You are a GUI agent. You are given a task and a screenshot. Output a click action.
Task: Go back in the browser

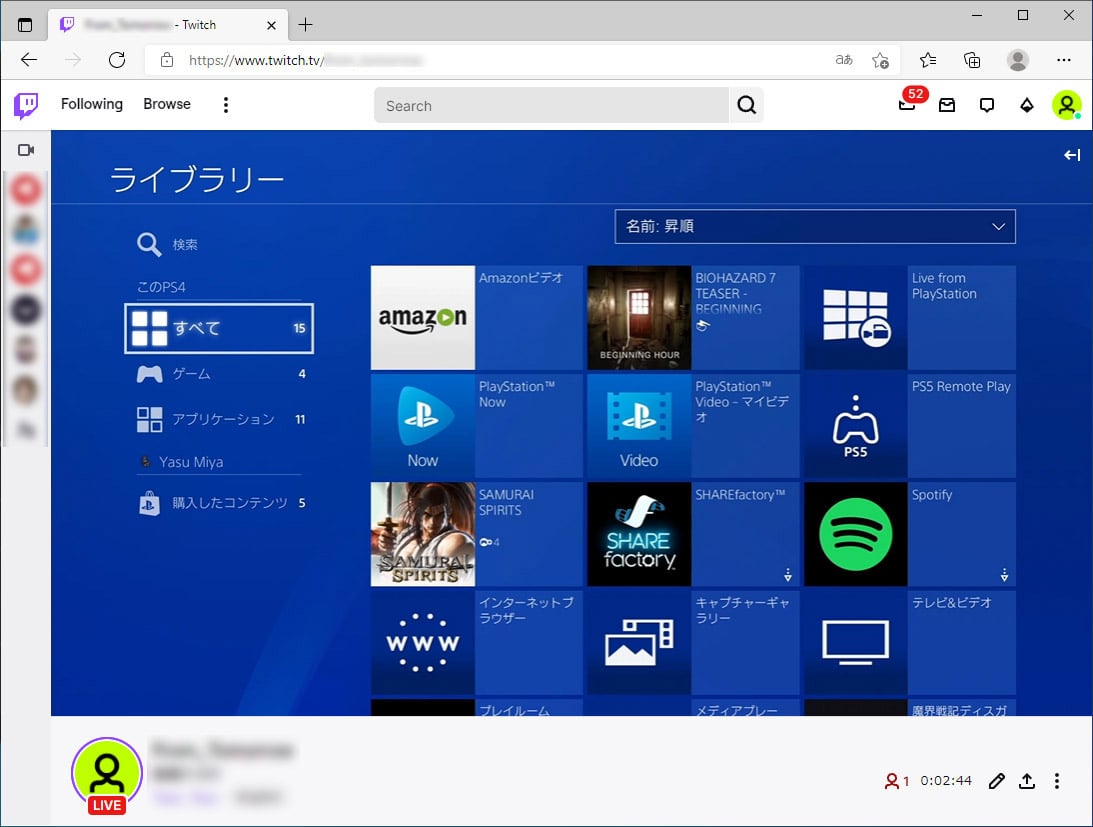tap(29, 60)
